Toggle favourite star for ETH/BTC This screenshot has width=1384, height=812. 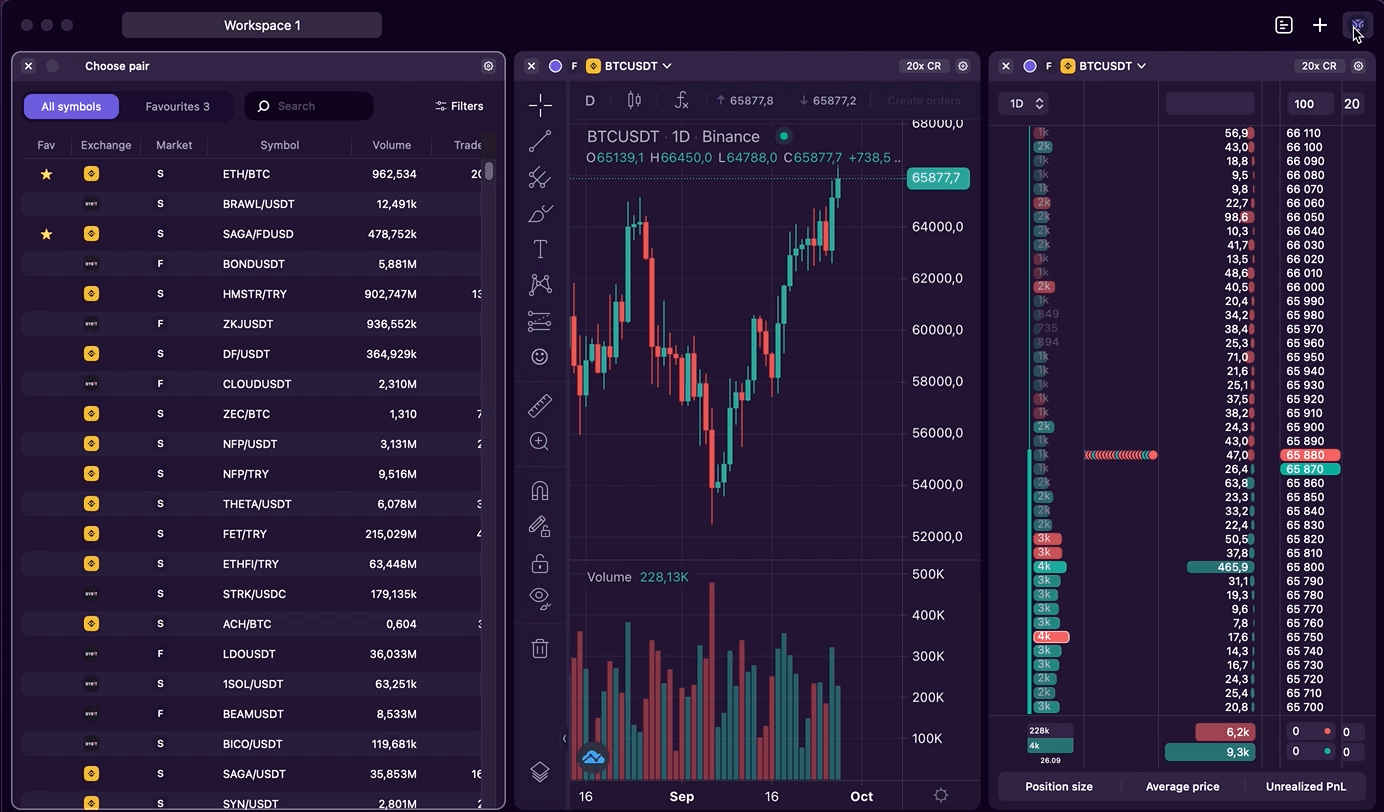point(46,174)
